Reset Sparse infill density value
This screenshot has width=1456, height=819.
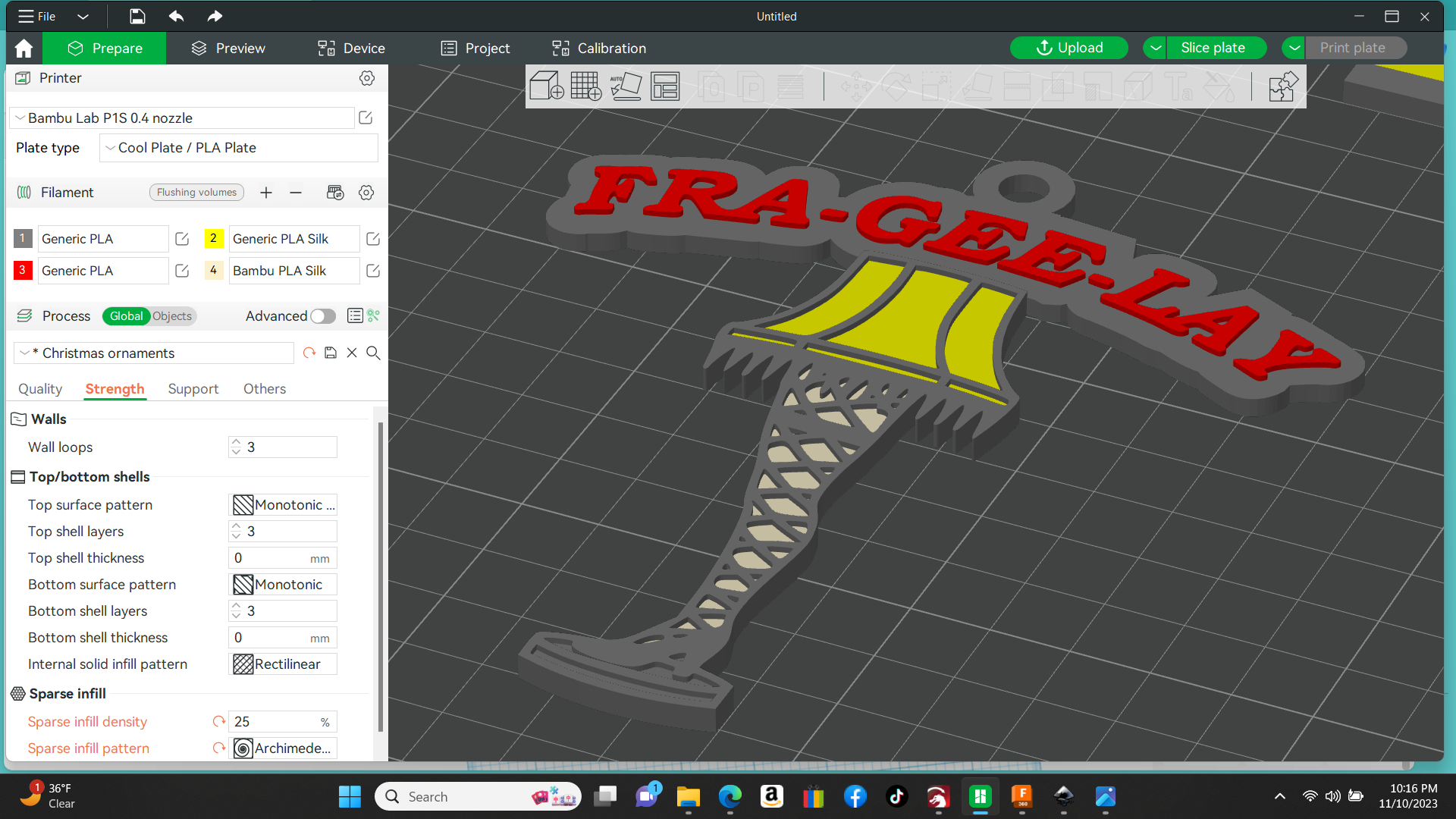tap(219, 722)
